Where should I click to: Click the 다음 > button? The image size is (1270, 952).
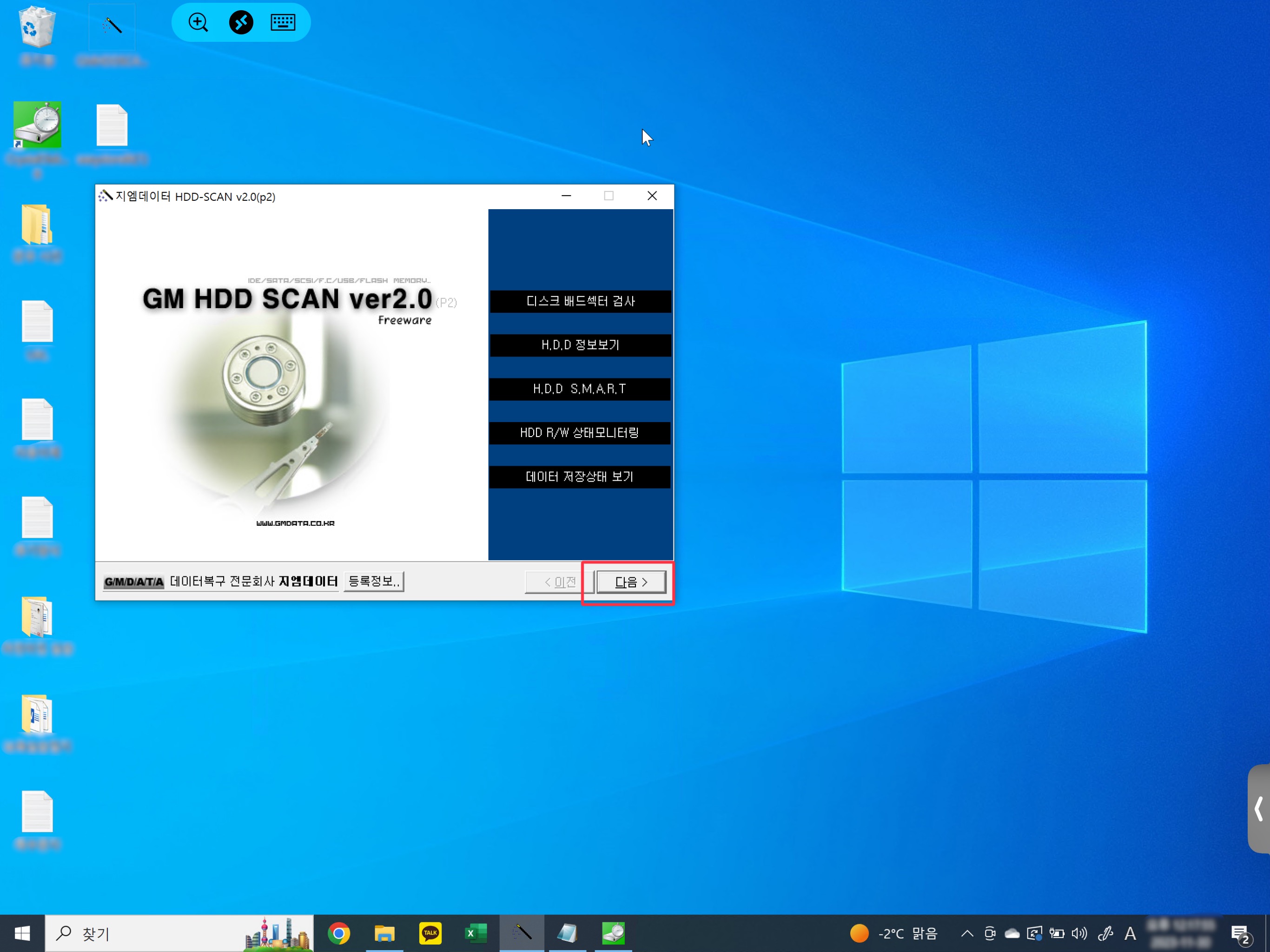coord(629,582)
